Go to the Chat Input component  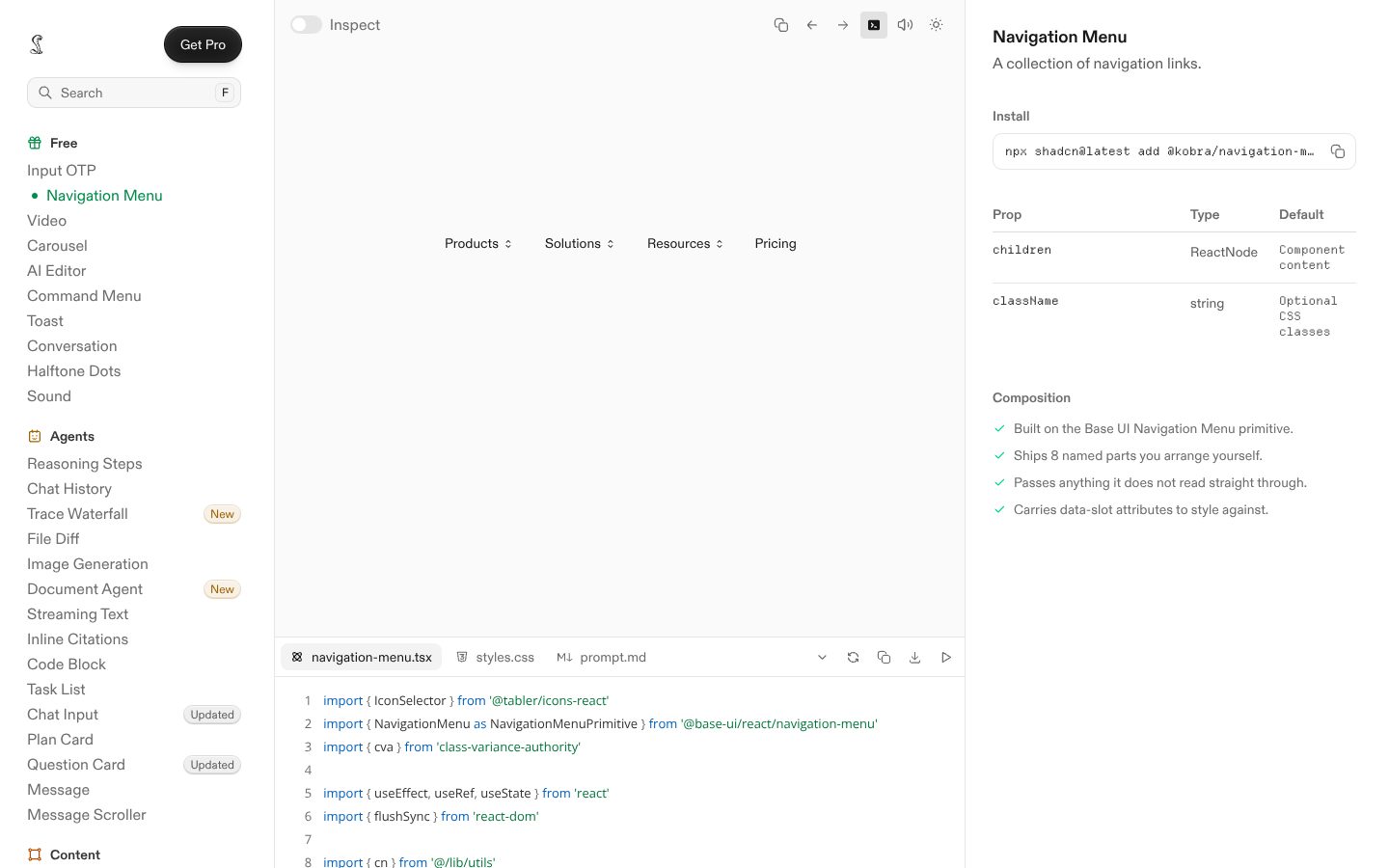[x=63, y=715]
